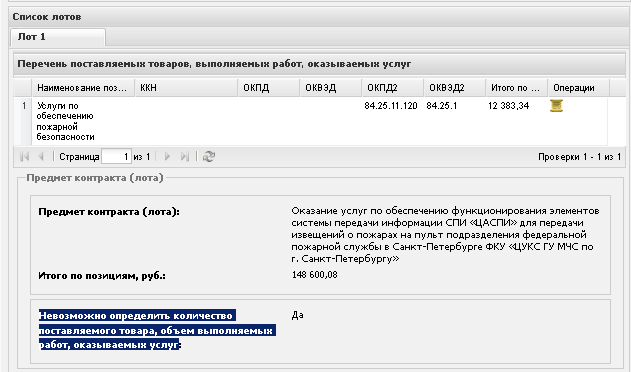Screen dimensions: 631x372
Task: Select the 84.25.11.120 ОКПД2 value
Action: 391,106
